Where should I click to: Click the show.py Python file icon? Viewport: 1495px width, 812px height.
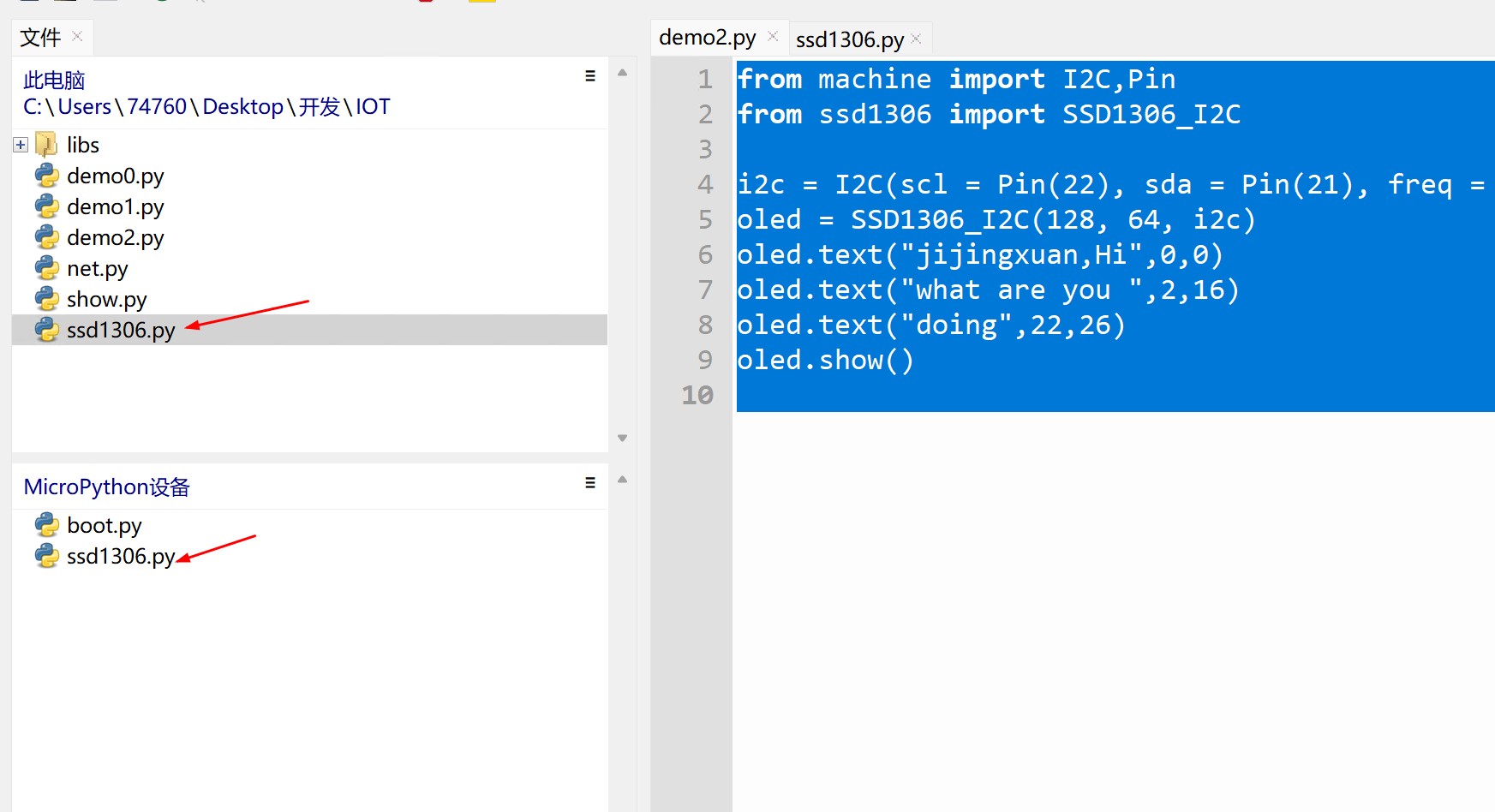coord(46,299)
